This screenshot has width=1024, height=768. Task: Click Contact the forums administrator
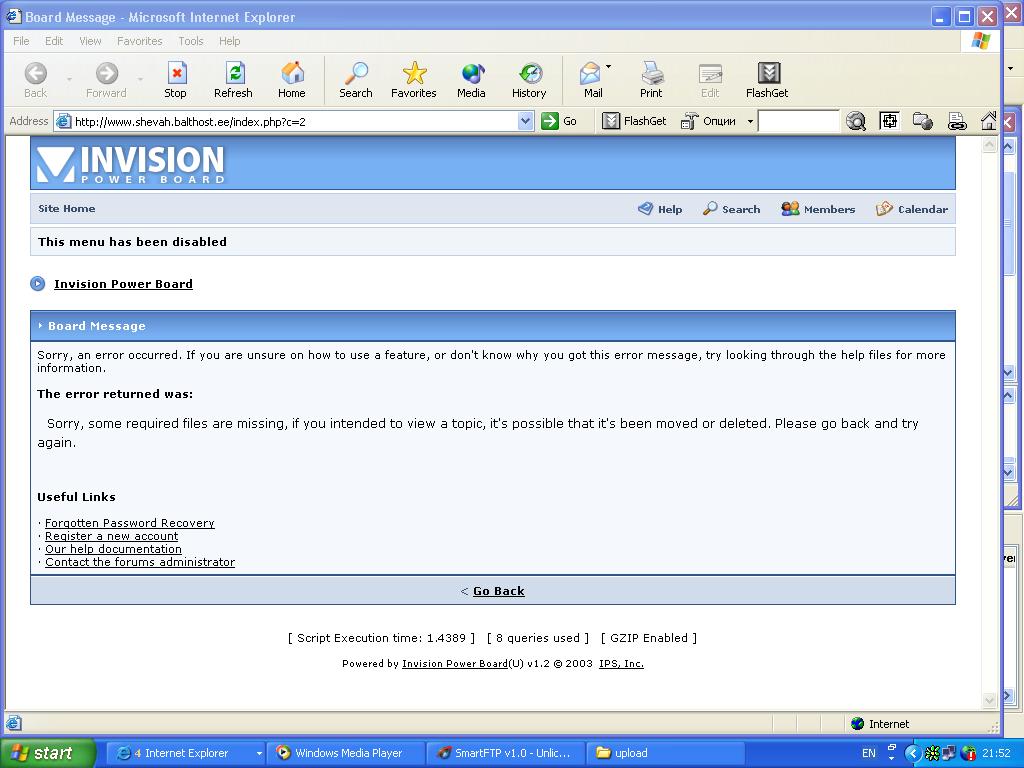tap(140, 562)
